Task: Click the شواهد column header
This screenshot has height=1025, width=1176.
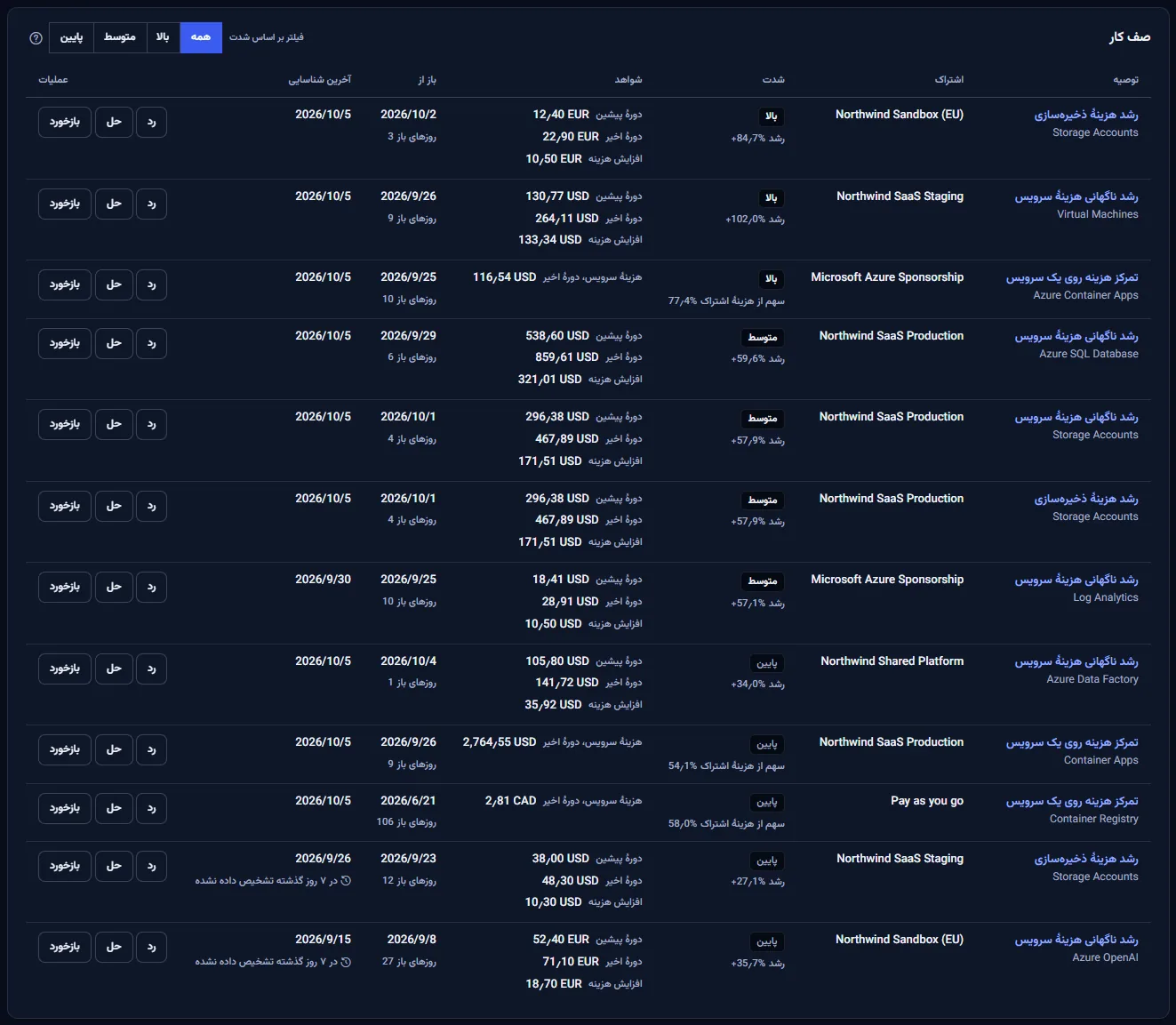Action: point(628,80)
